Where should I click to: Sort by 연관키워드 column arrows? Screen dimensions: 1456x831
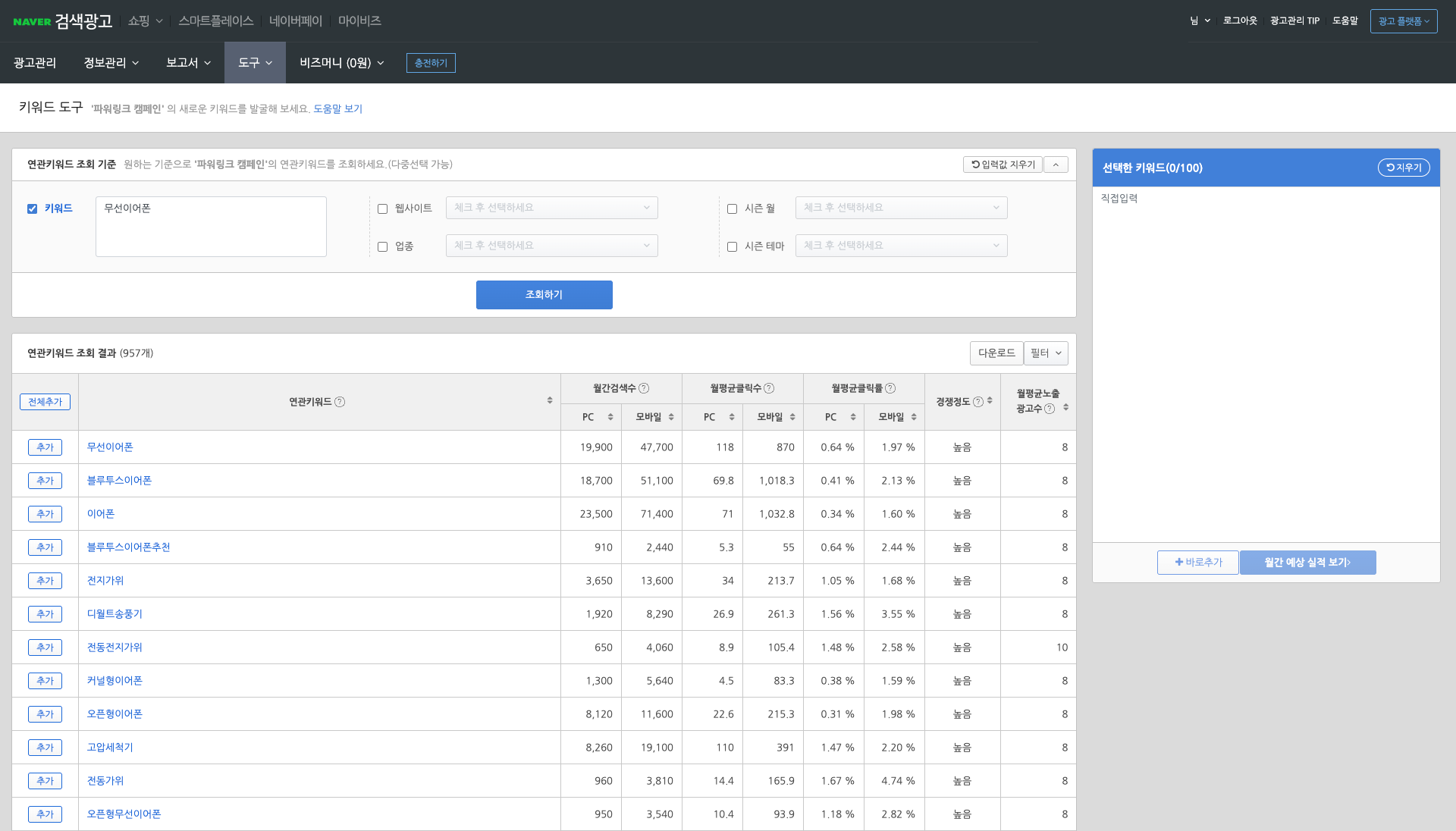(550, 400)
